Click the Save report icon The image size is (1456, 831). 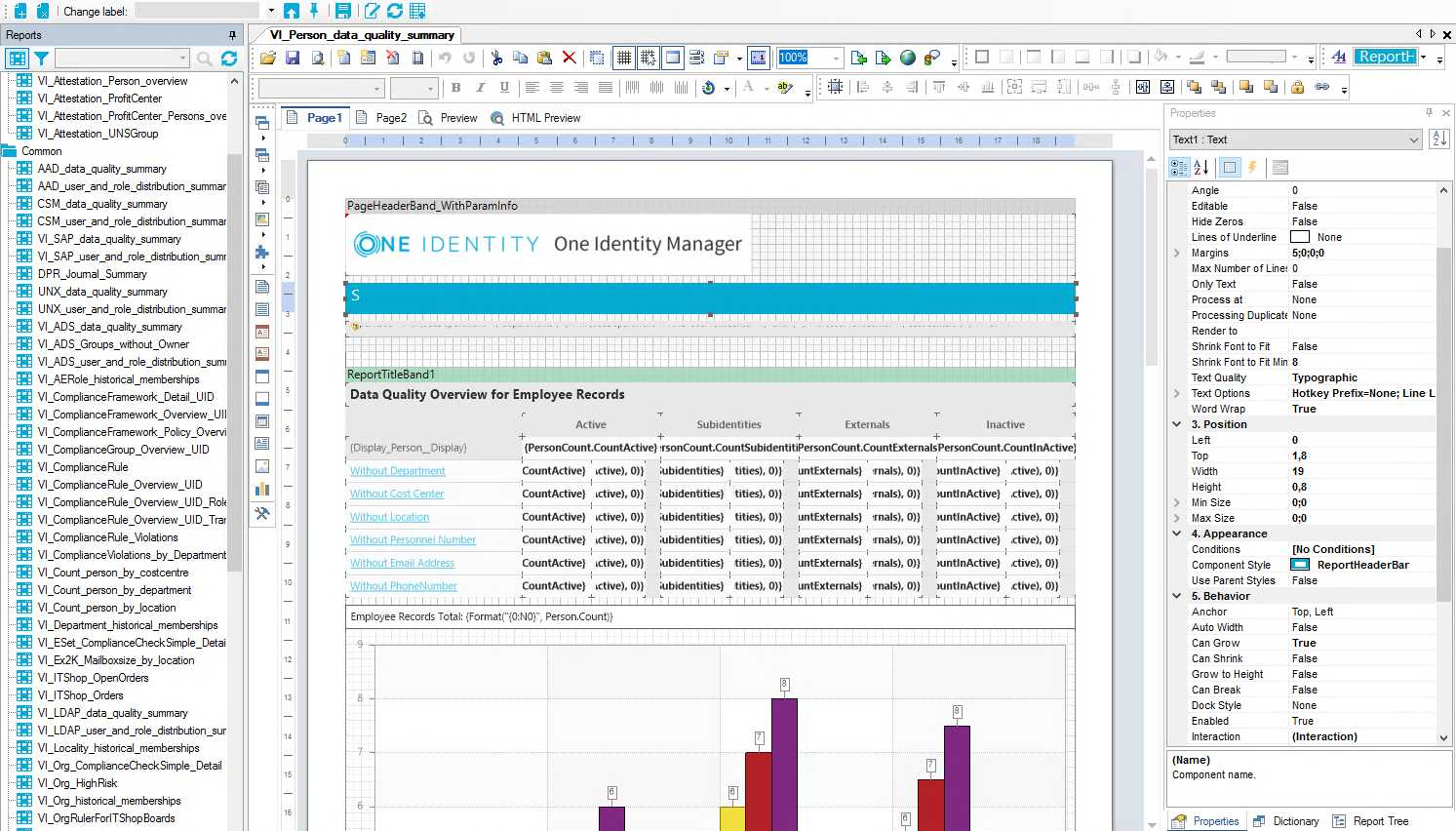click(x=293, y=58)
